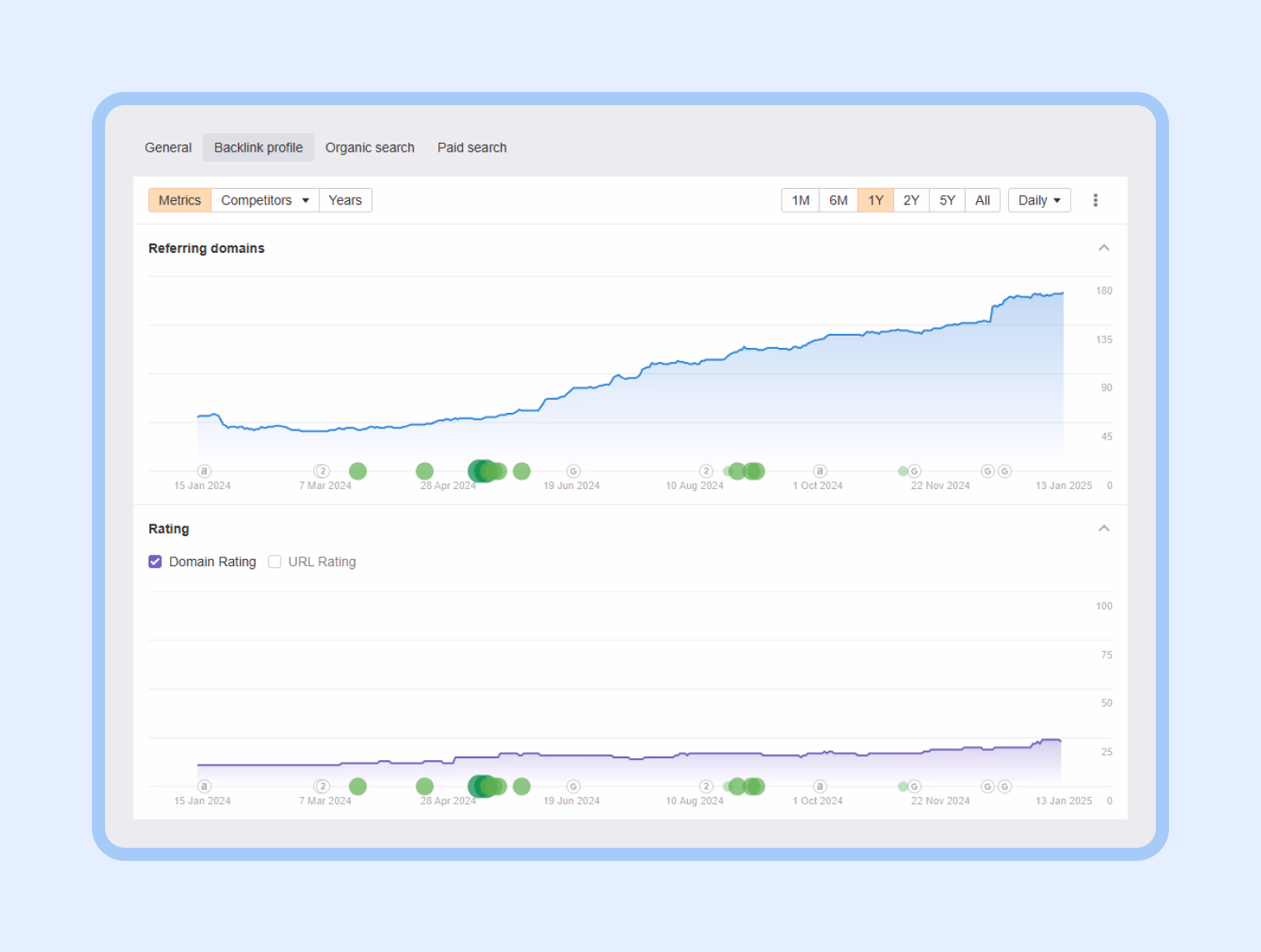Click the '2' marker above 7 Mar 2024 in Rating chart
Screen dimensions: 1261x952
click(323, 786)
